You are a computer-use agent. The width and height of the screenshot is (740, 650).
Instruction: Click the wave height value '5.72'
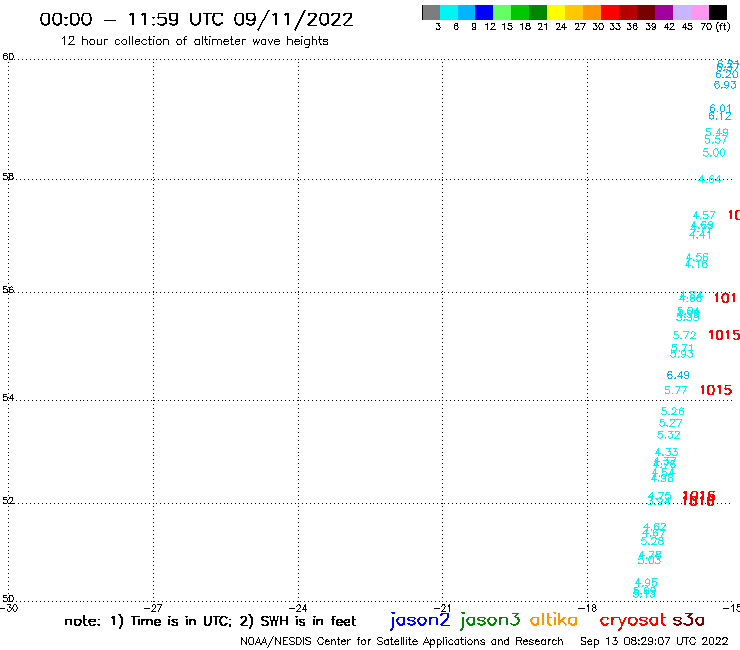(684, 335)
